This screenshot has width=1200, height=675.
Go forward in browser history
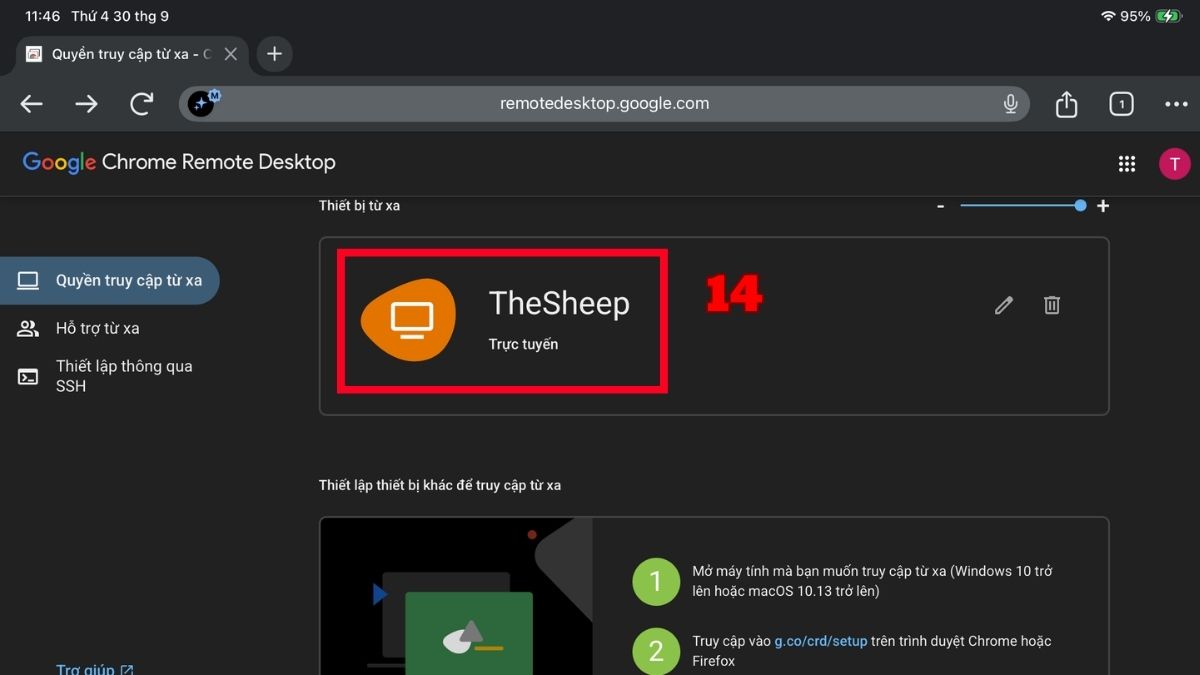(x=87, y=104)
